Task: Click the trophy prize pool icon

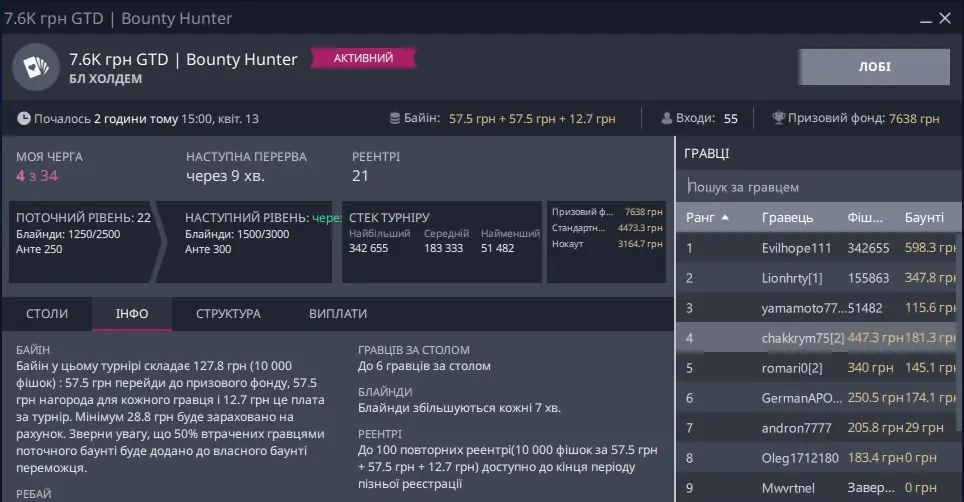Action: pyautogui.click(x=778, y=119)
